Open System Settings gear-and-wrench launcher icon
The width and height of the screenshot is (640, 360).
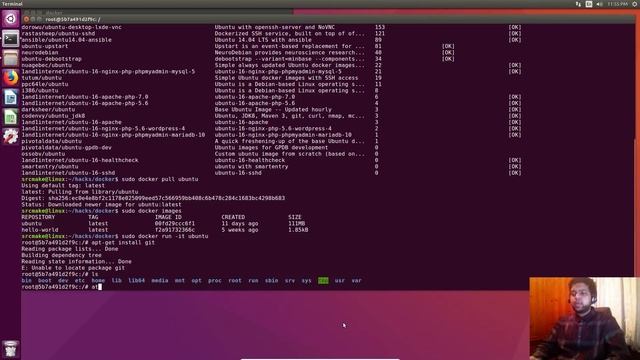point(11,136)
